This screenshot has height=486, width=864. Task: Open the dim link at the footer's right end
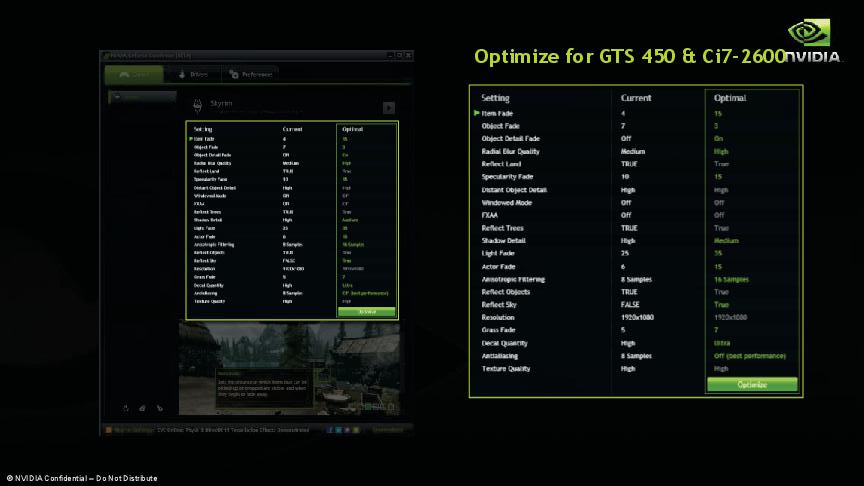coord(388,430)
